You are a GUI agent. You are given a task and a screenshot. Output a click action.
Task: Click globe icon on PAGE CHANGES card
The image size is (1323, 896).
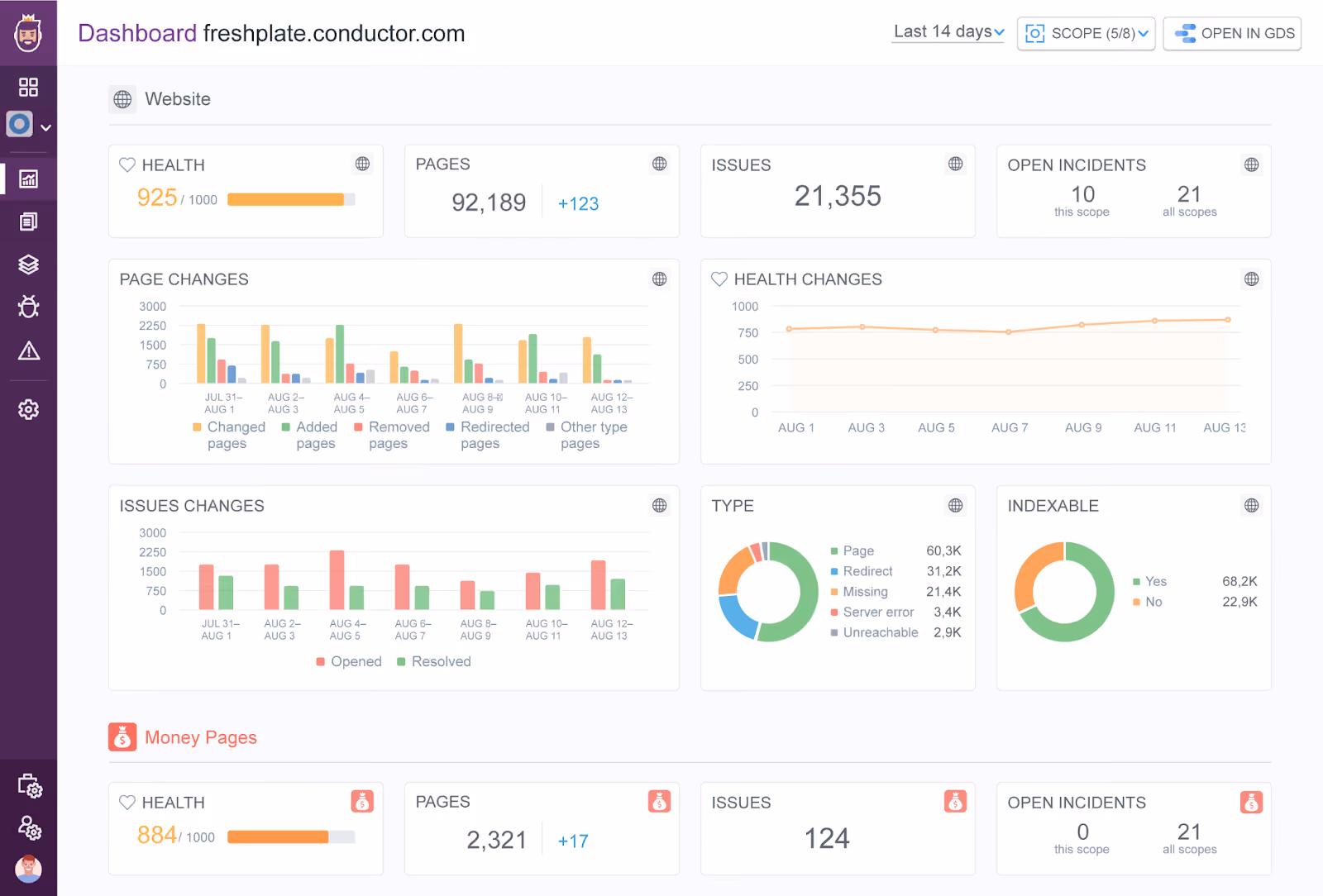tap(659, 279)
